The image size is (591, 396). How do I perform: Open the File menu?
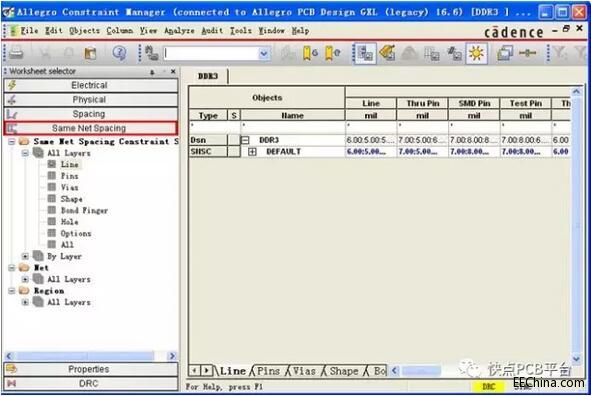tap(29, 31)
